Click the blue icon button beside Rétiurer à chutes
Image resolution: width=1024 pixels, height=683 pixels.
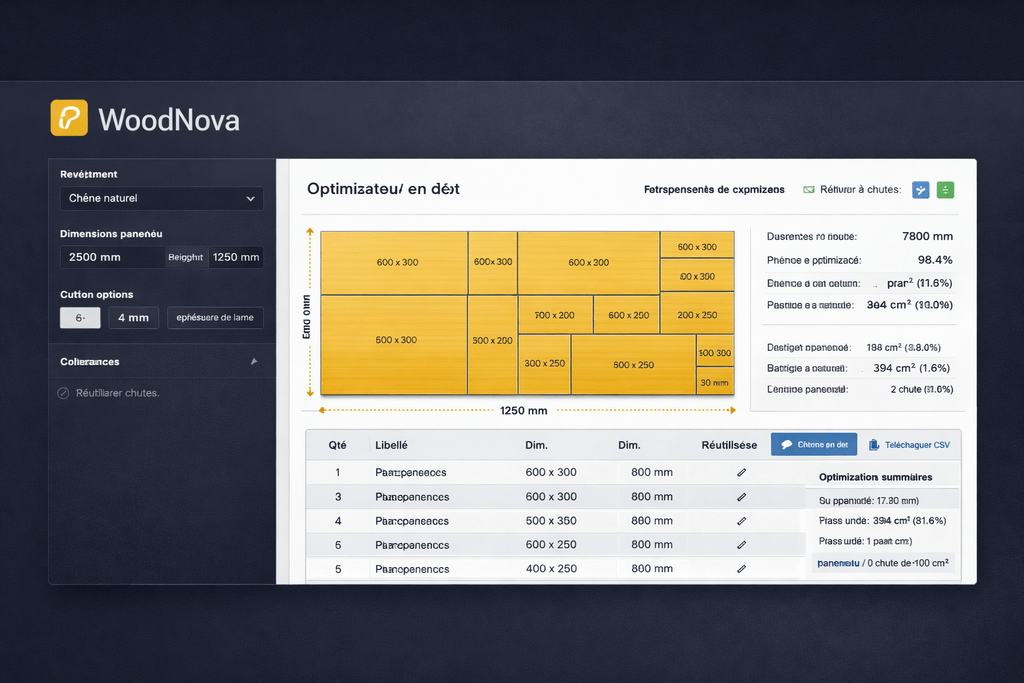click(921, 189)
